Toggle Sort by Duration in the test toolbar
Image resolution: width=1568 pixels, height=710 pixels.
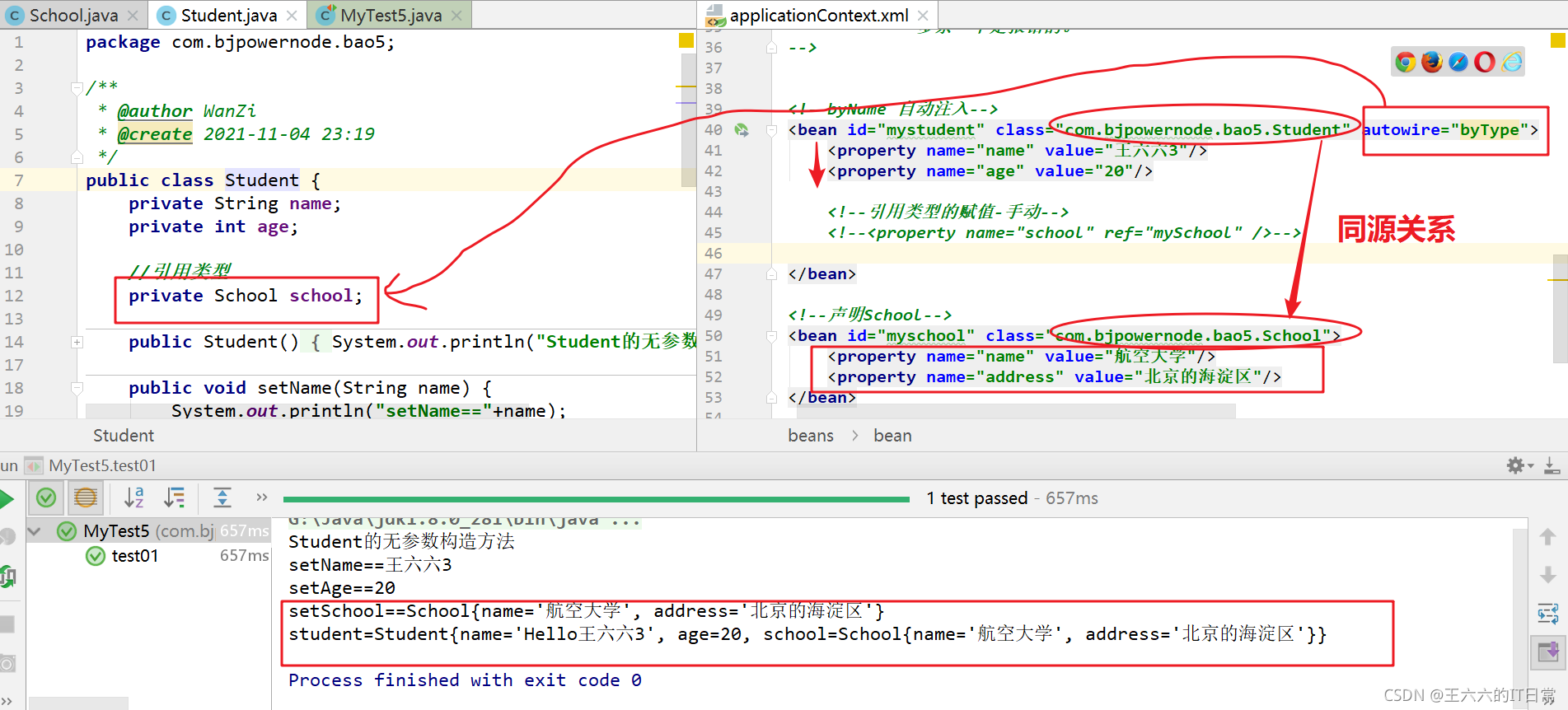point(175,497)
